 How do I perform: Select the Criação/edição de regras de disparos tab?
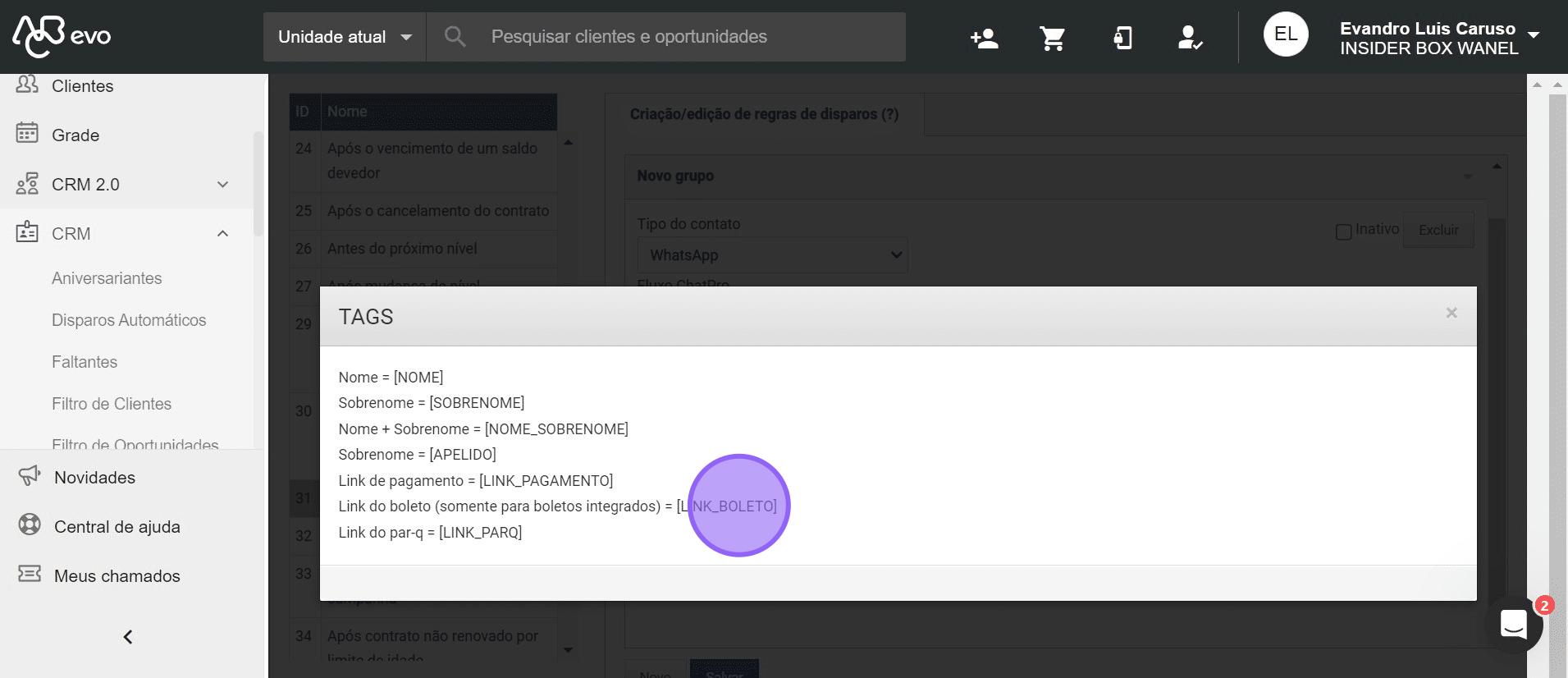click(x=764, y=114)
